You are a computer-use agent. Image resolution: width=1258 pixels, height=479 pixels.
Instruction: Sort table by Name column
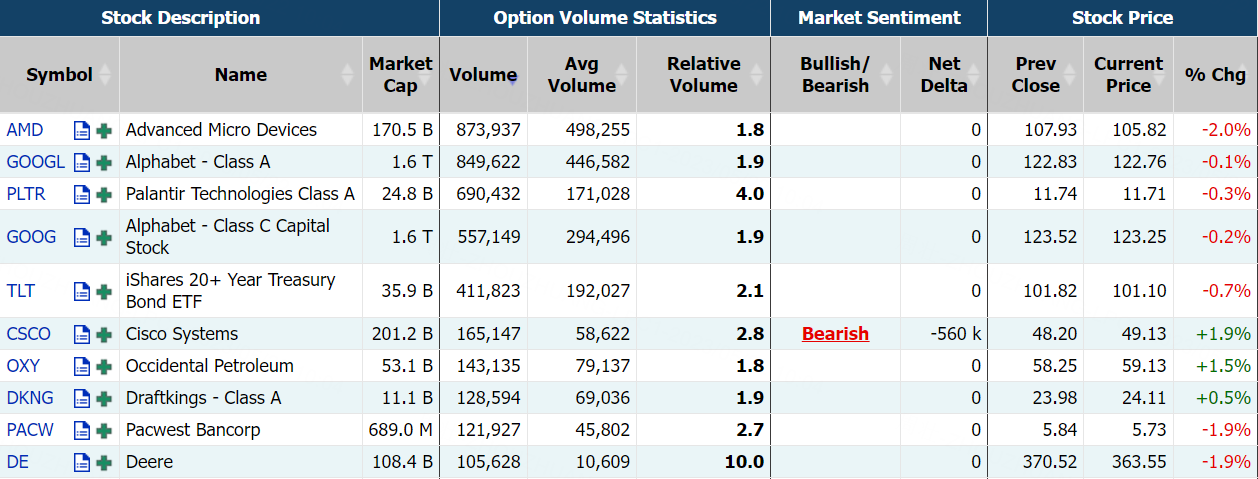pos(241,75)
